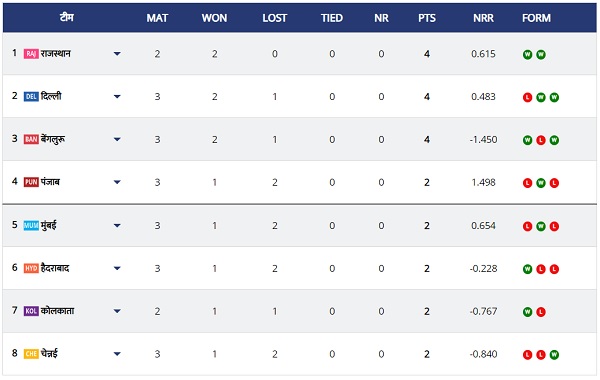The height and width of the screenshot is (380, 600).
Task: Click the NRR column header
Action: click(483, 18)
